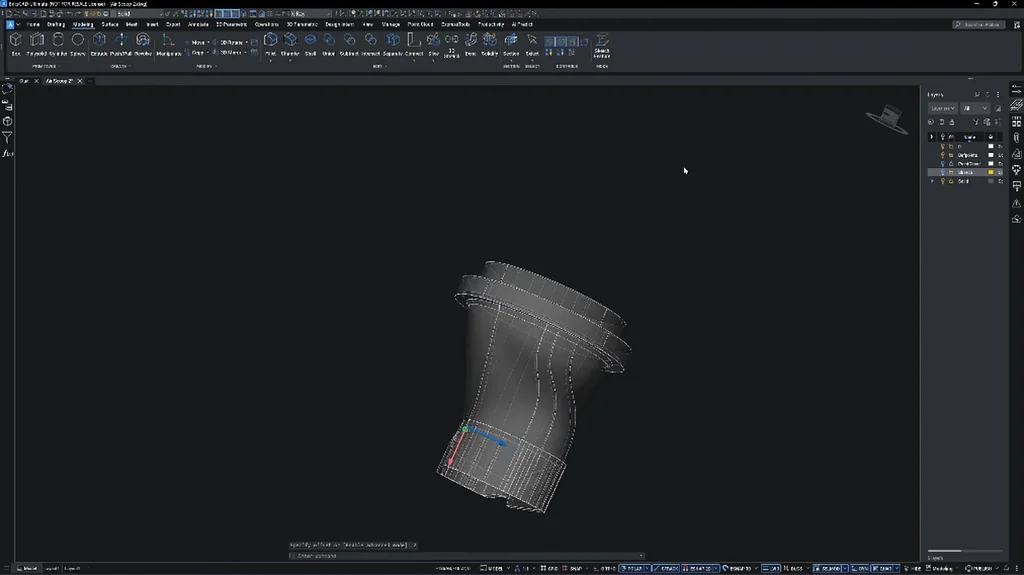
Task: Expand the application menu arrow
Action: [18, 25]
